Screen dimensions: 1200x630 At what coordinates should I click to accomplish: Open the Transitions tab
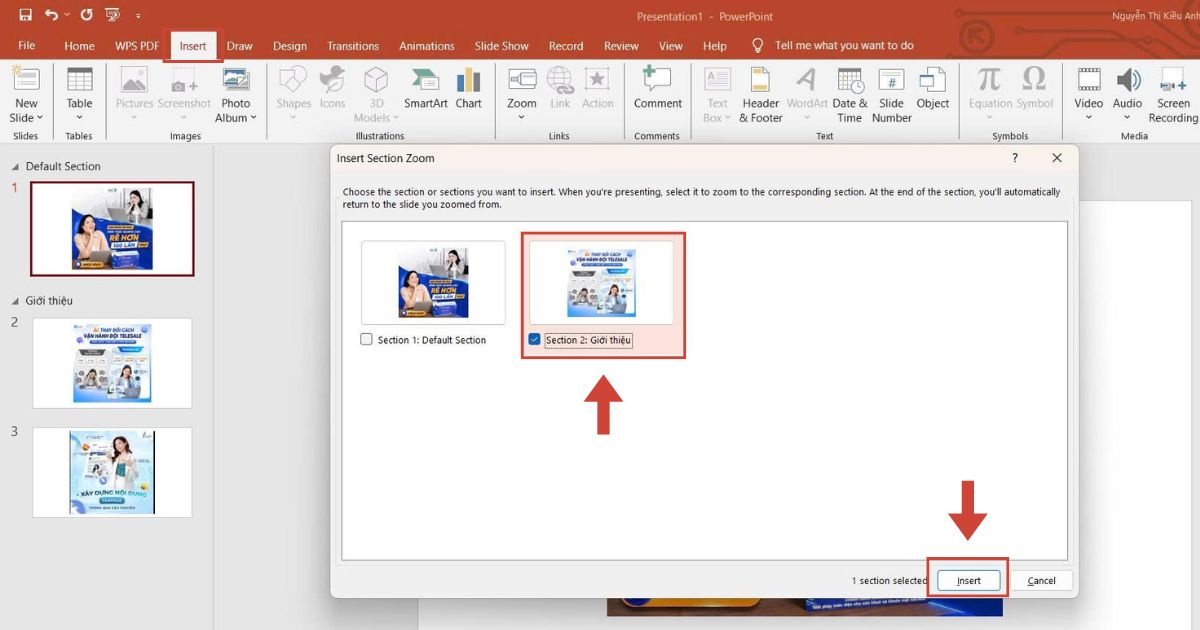(x=353, y=46)
